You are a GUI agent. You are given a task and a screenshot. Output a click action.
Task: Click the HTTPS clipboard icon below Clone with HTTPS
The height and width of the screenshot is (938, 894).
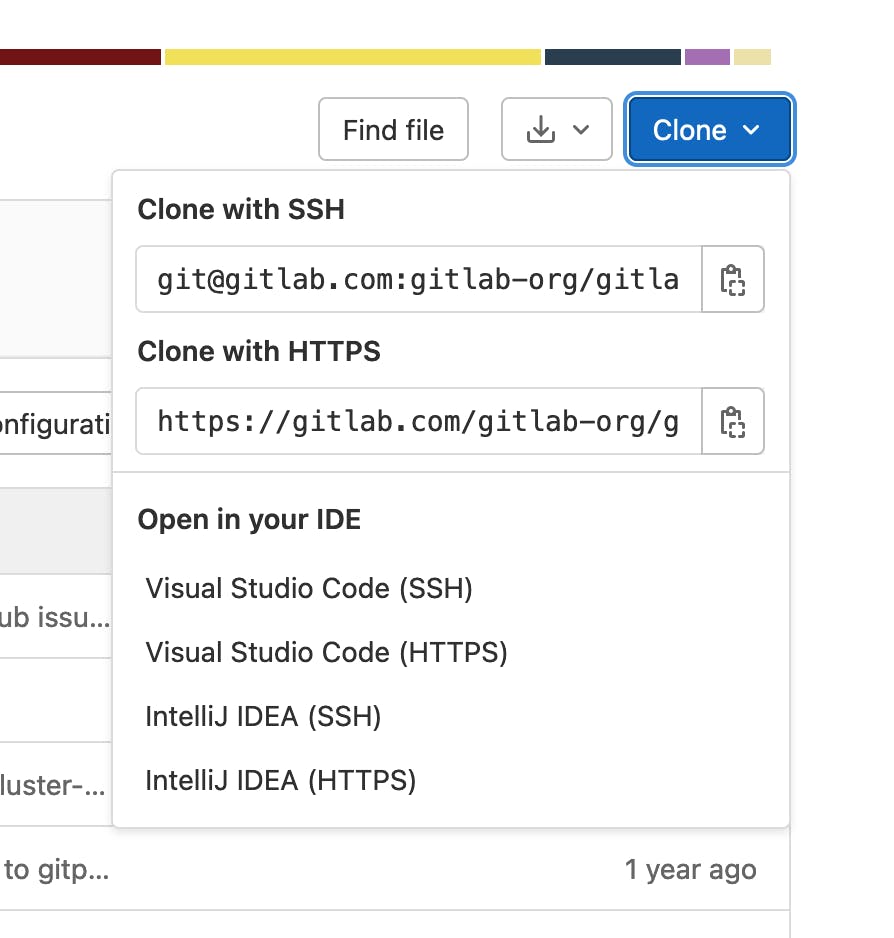733,421
